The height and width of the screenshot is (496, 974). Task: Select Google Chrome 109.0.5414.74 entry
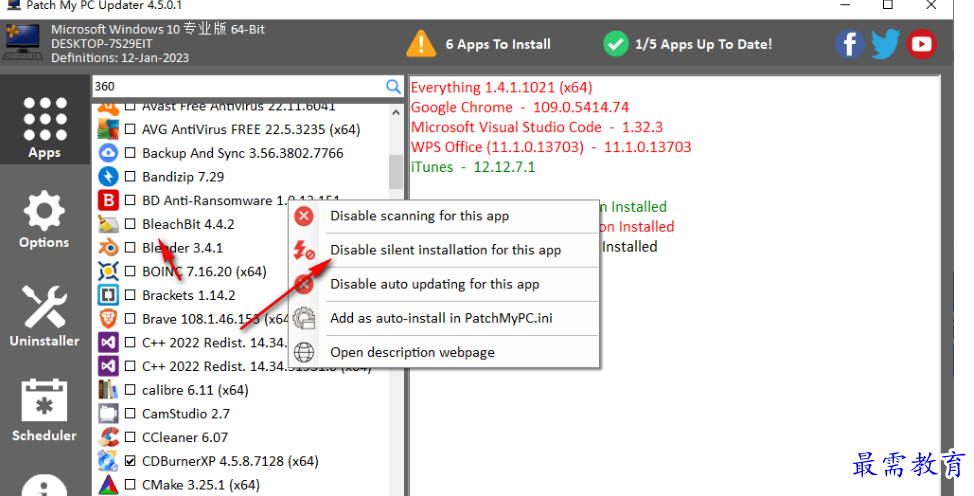[x=520, y=108]
